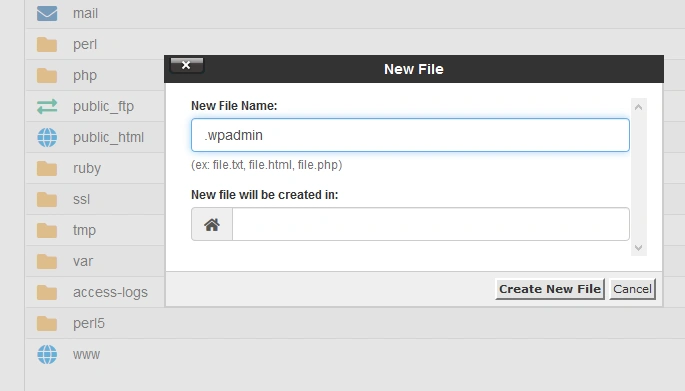Click Create New File button

(550, 289)
